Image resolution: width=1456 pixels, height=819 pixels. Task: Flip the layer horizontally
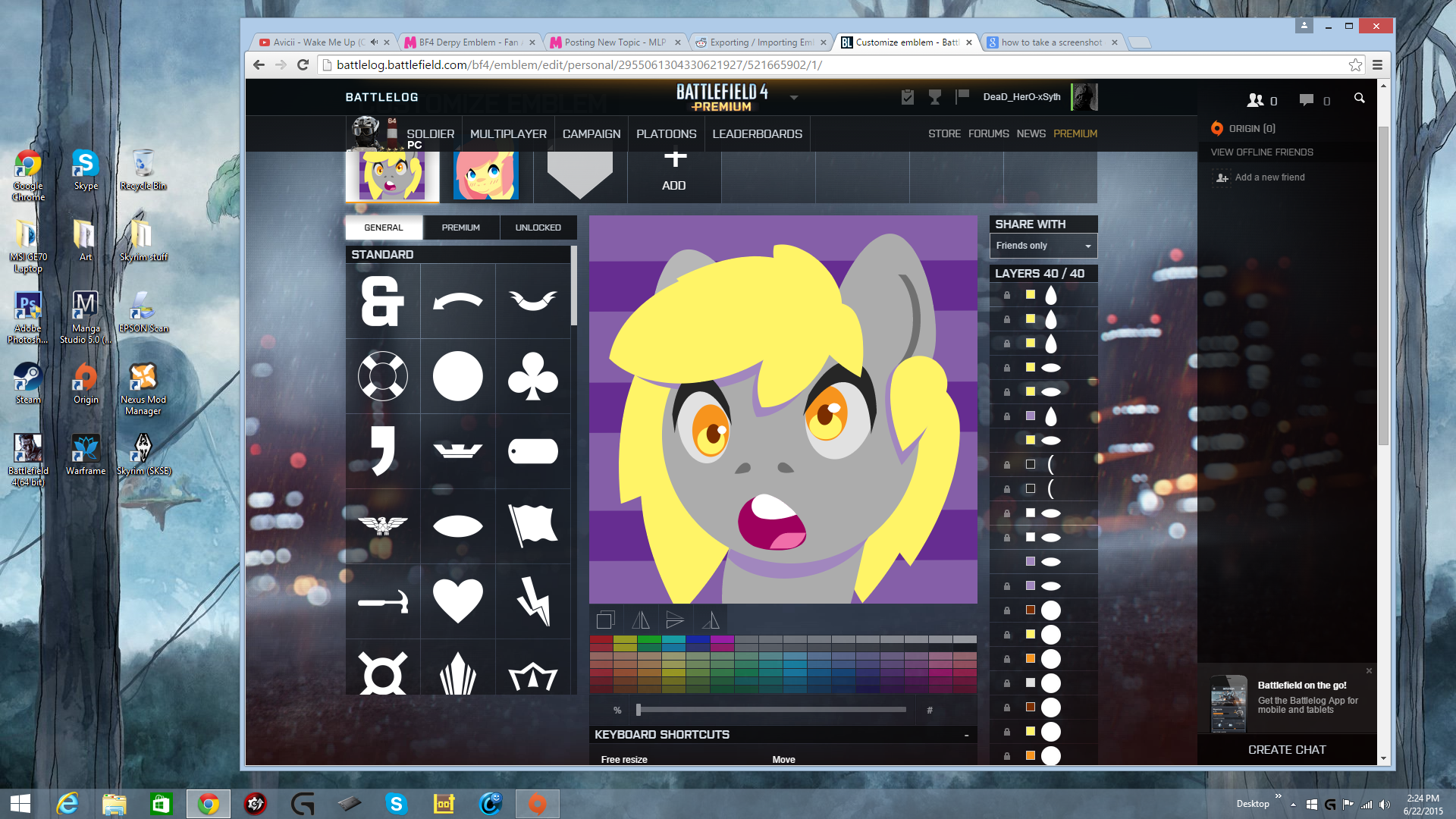coord(641,620)
